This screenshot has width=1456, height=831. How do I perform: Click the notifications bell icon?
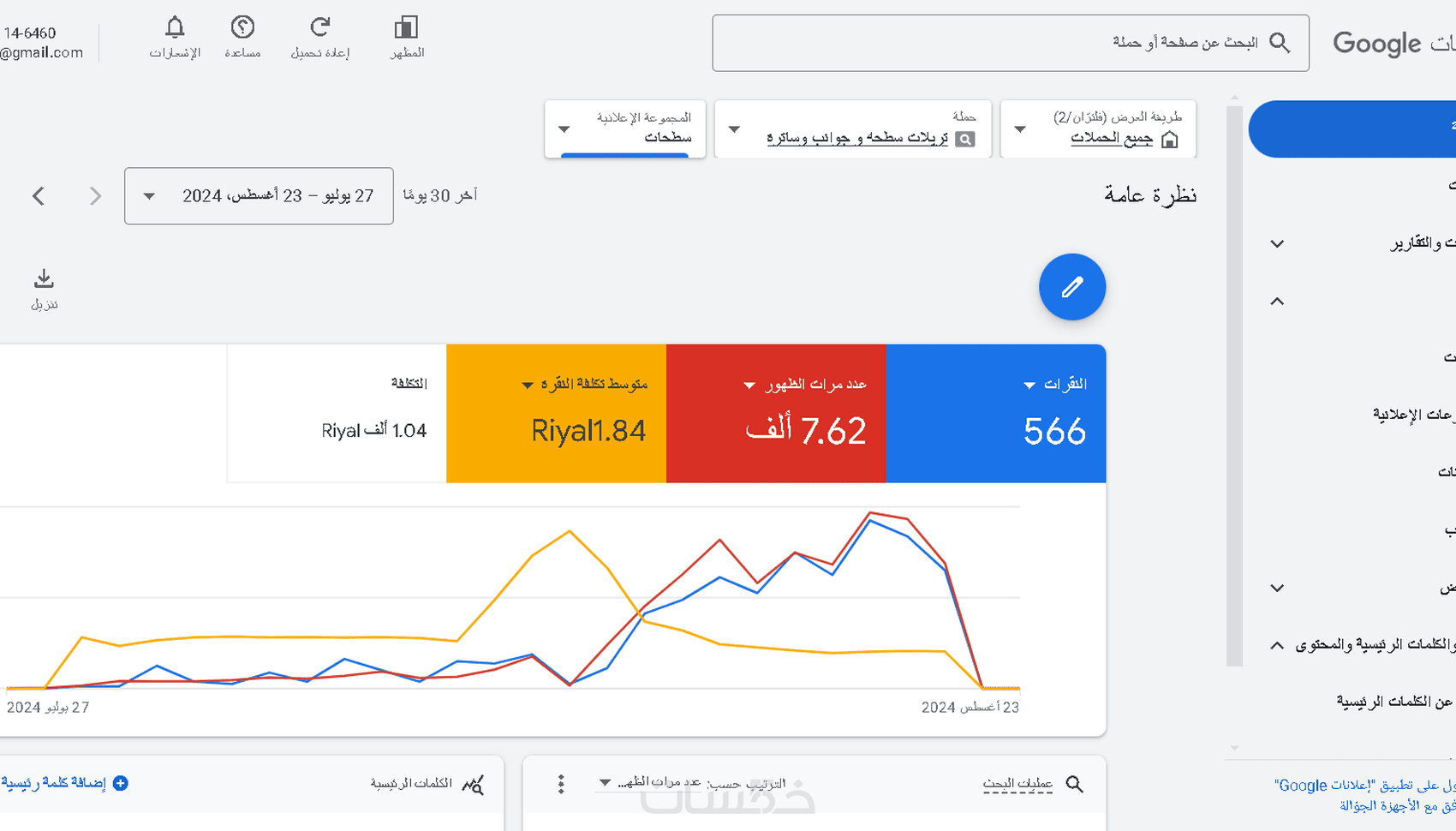point(175,28)
